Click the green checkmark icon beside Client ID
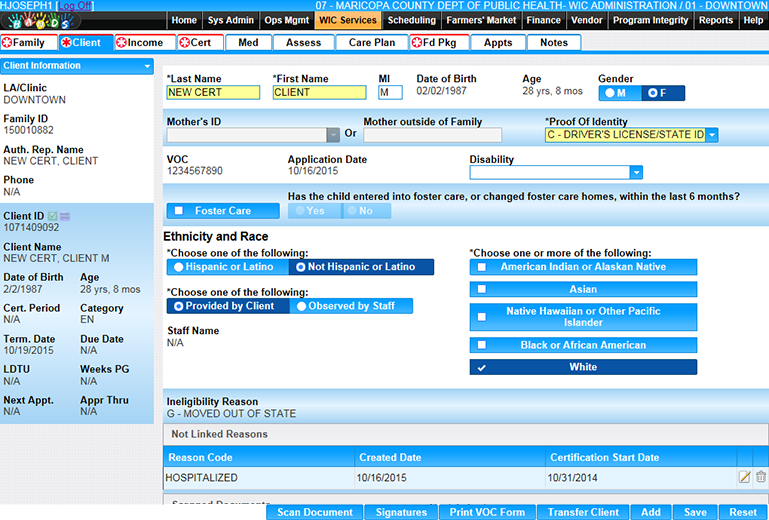The height and width of the screenshot is (520, 769). 53,216
